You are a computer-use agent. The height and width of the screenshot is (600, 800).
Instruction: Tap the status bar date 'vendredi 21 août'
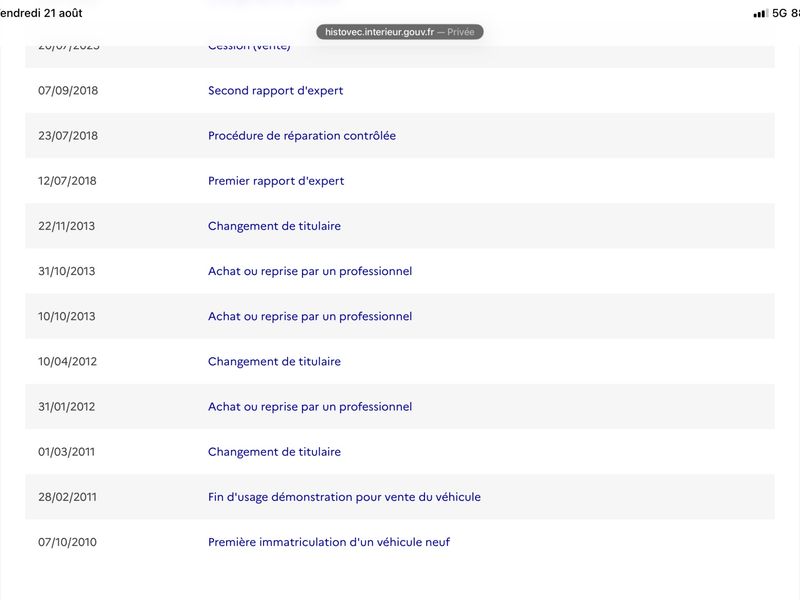tap(41, 13)
